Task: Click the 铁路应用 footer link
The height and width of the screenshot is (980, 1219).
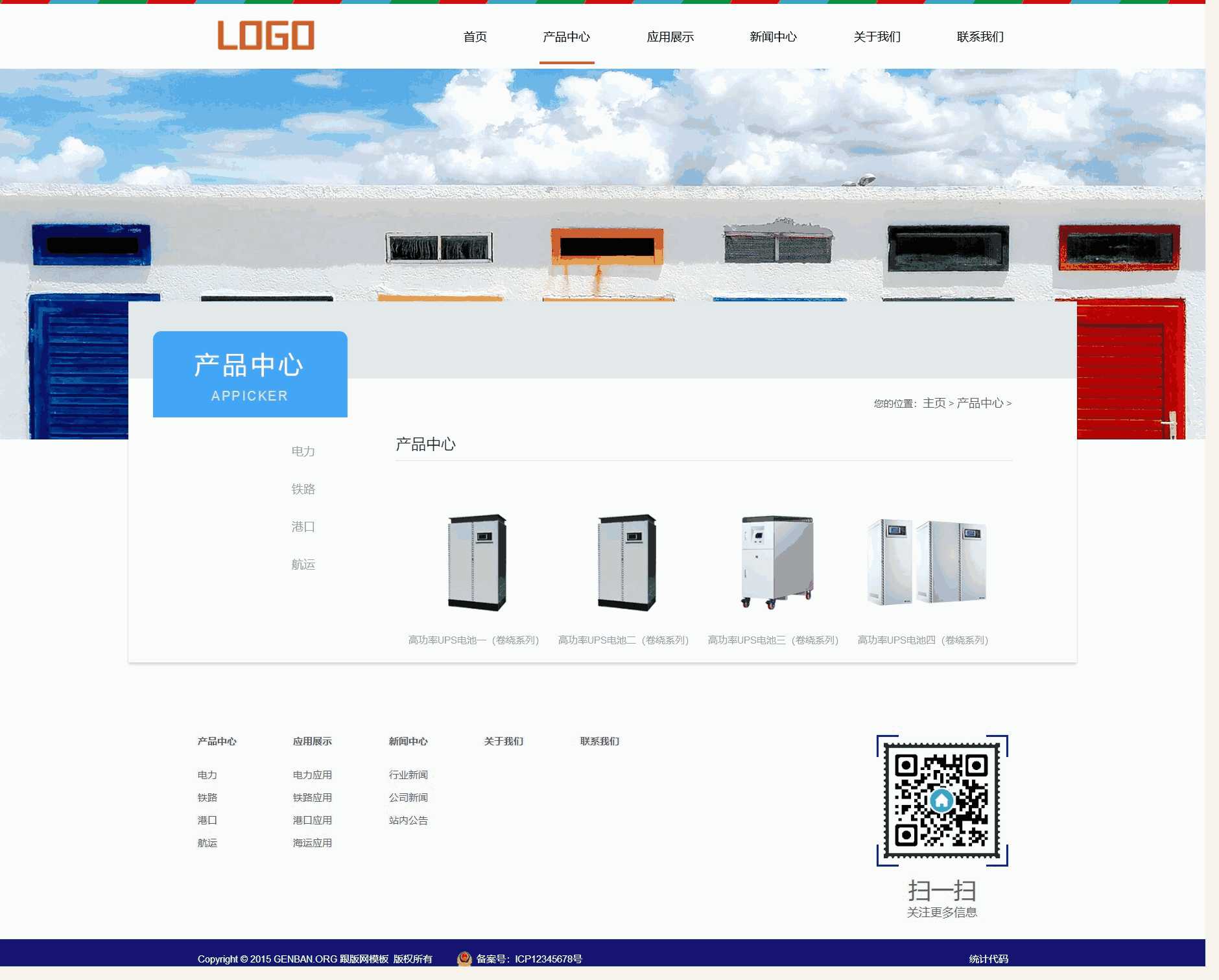Action: pos(312,798)
